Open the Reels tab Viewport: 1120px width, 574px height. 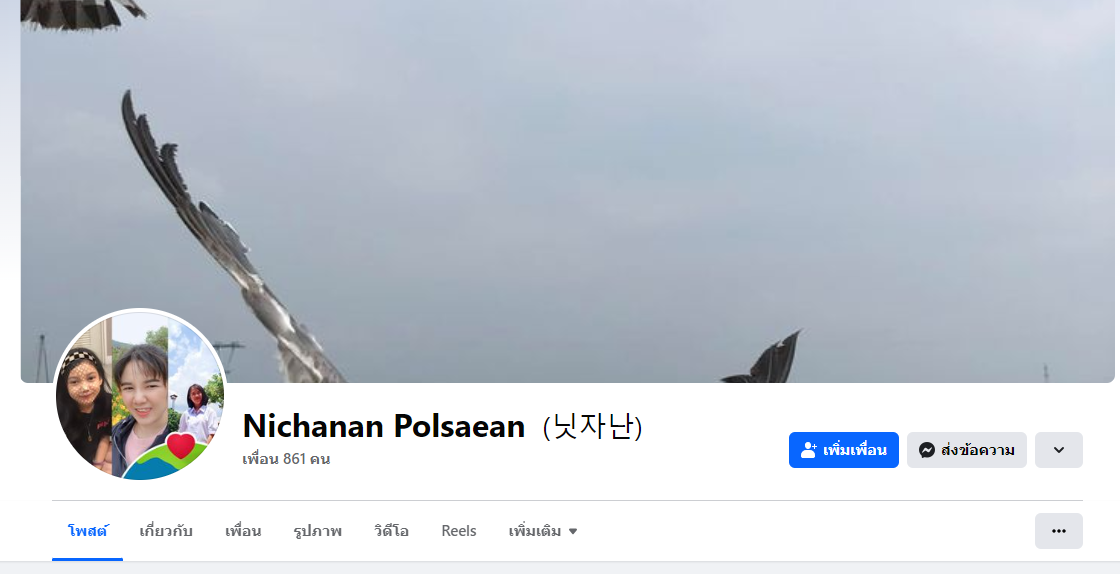tap(459, 531)
